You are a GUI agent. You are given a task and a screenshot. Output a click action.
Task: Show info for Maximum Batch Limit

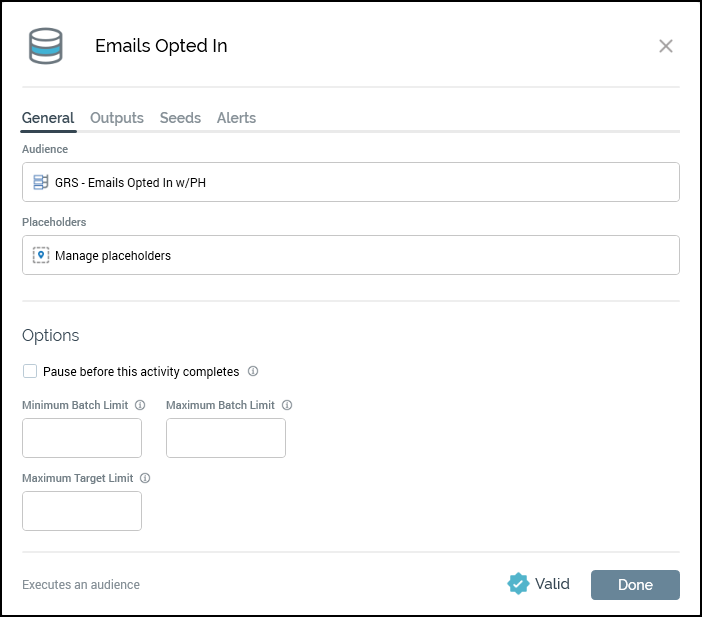[x=287, y=405]
